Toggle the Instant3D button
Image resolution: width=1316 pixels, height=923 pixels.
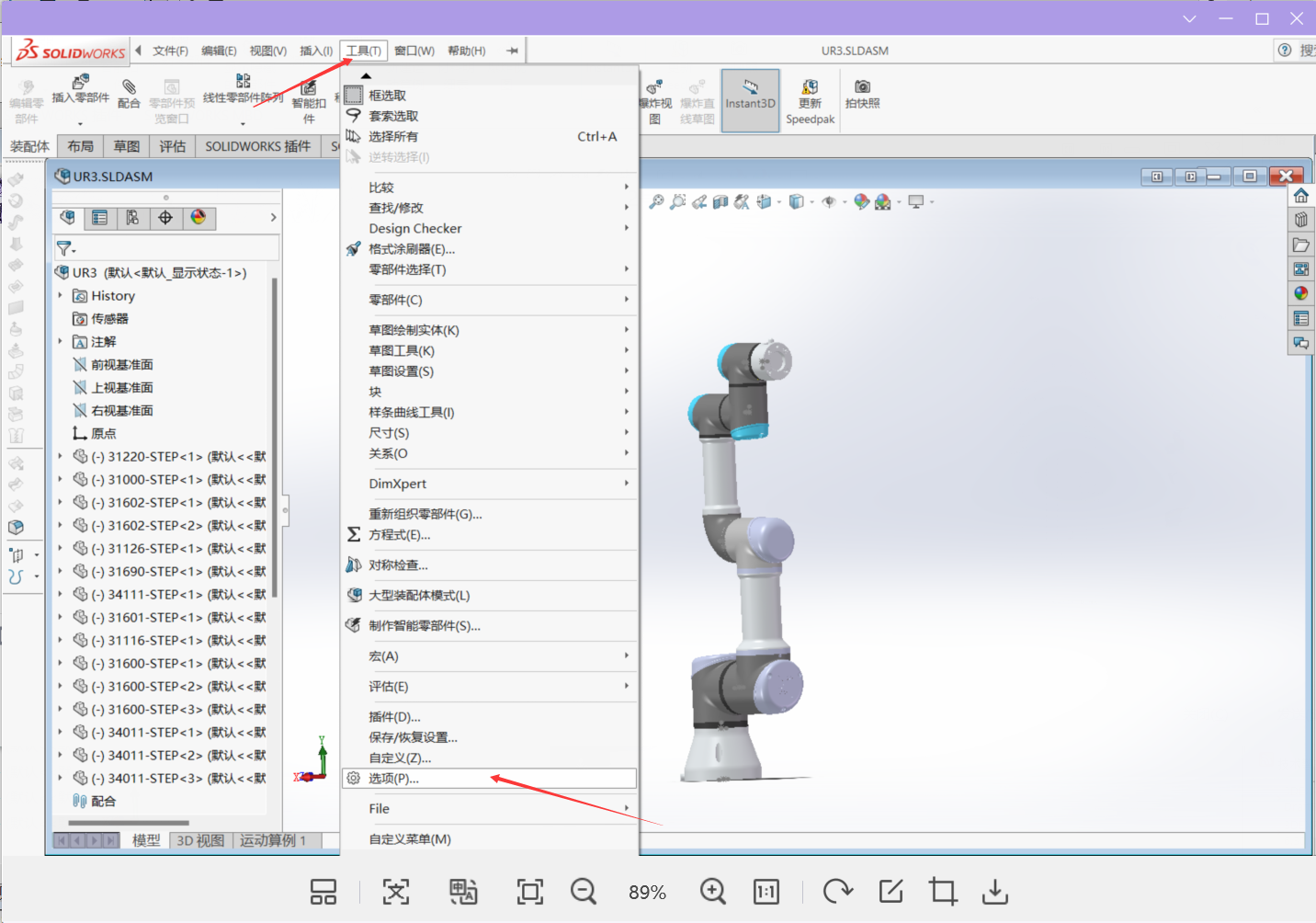(750, 100)
